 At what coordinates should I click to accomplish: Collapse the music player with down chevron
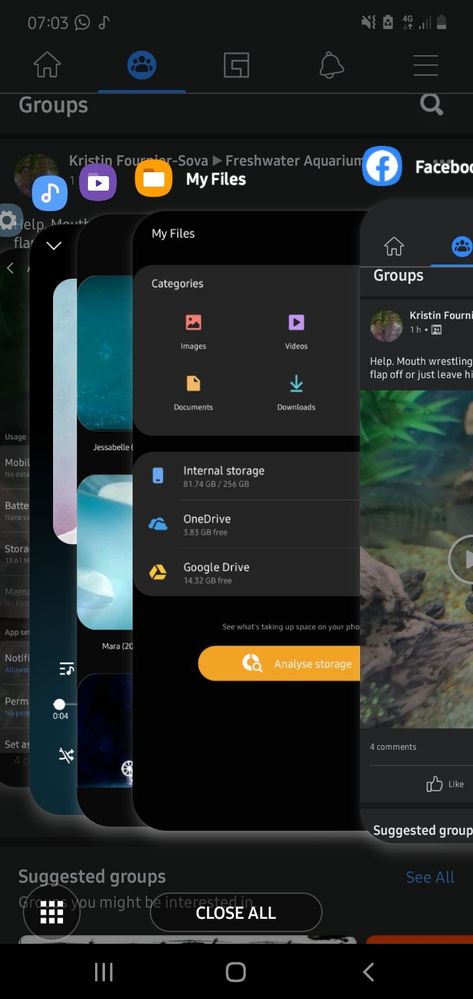[x=54, y=246]
